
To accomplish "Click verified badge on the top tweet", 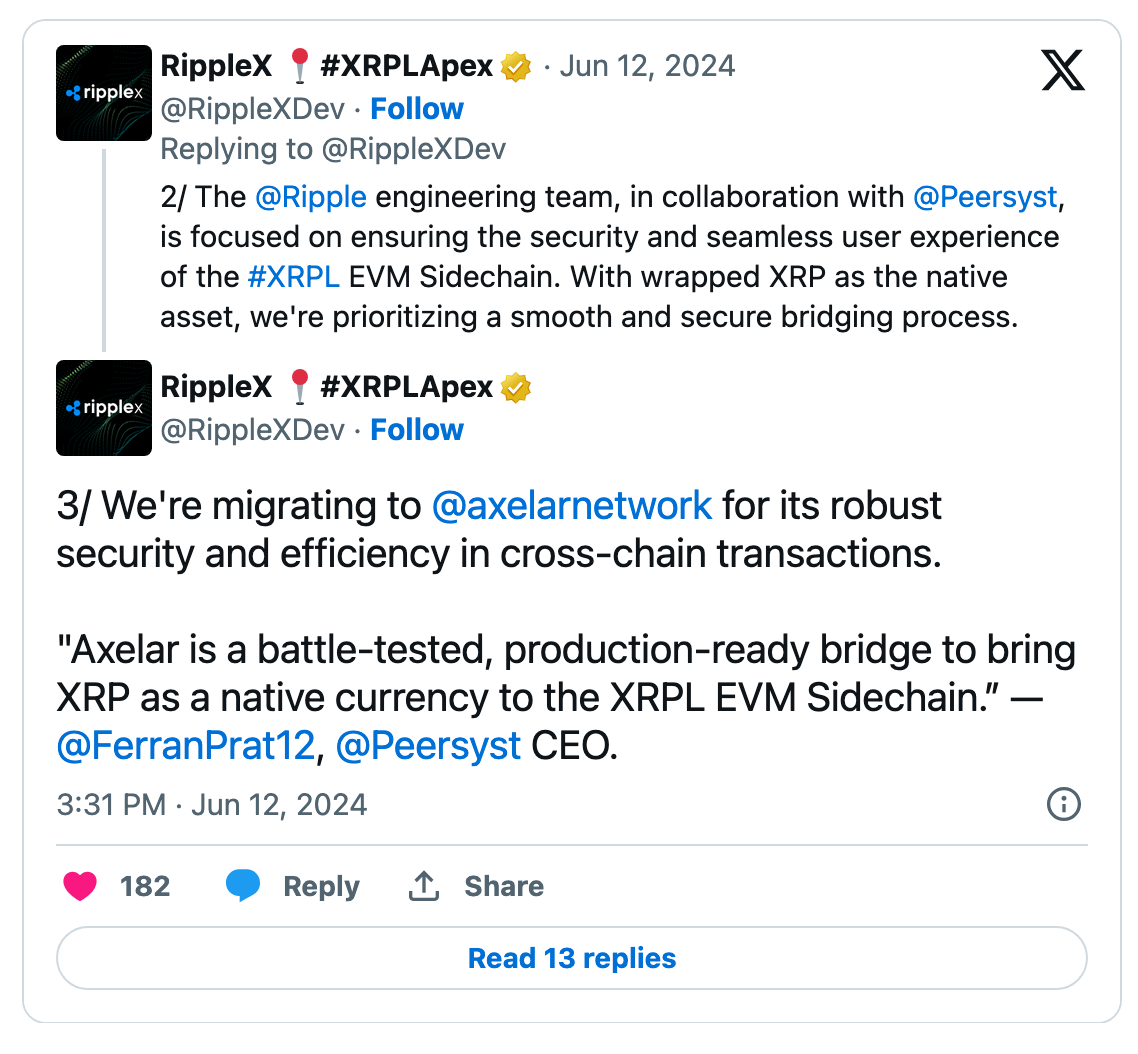I will (x=516, y=67).
